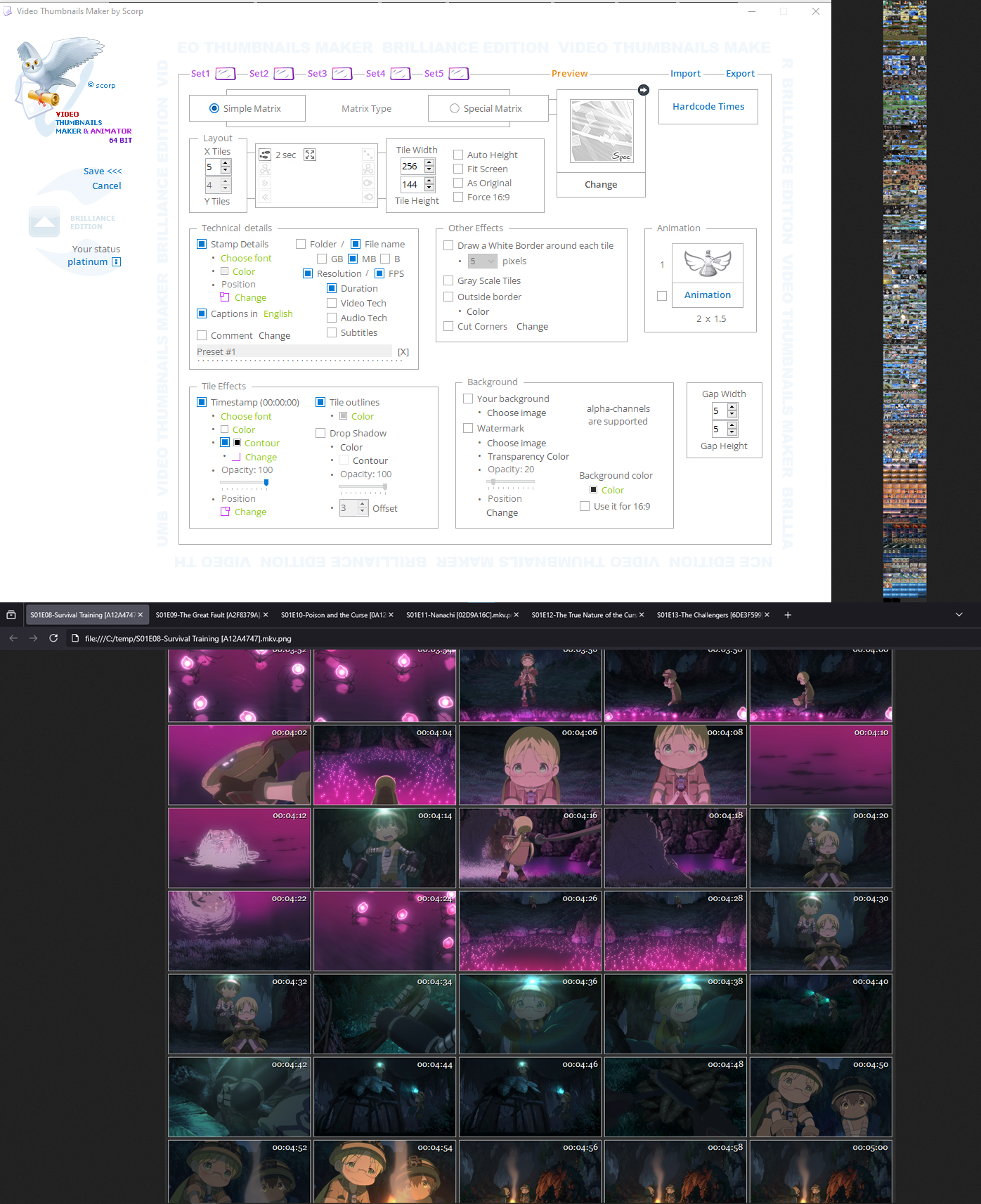Adjust the Timestamp opacity slider handle
The image size is (981, 1204).
tap(266, 483)
